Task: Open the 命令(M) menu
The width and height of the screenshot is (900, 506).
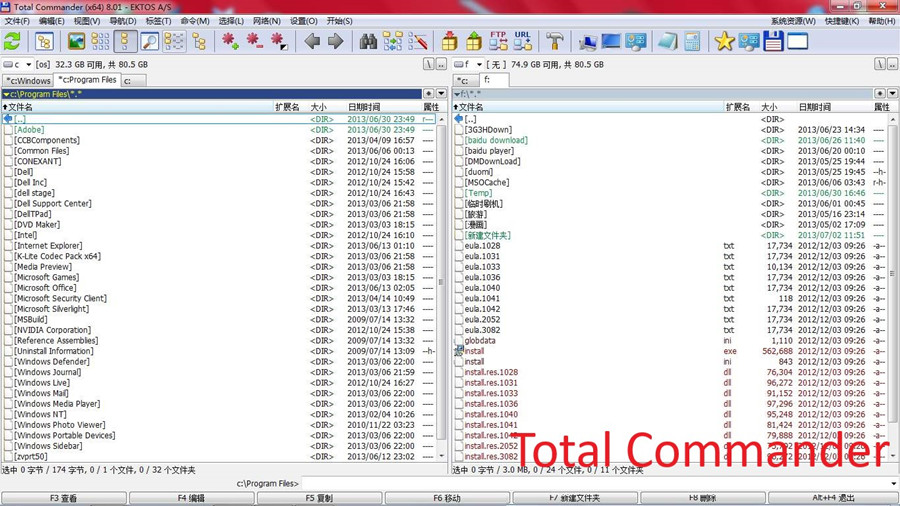Action: (195, 21)
